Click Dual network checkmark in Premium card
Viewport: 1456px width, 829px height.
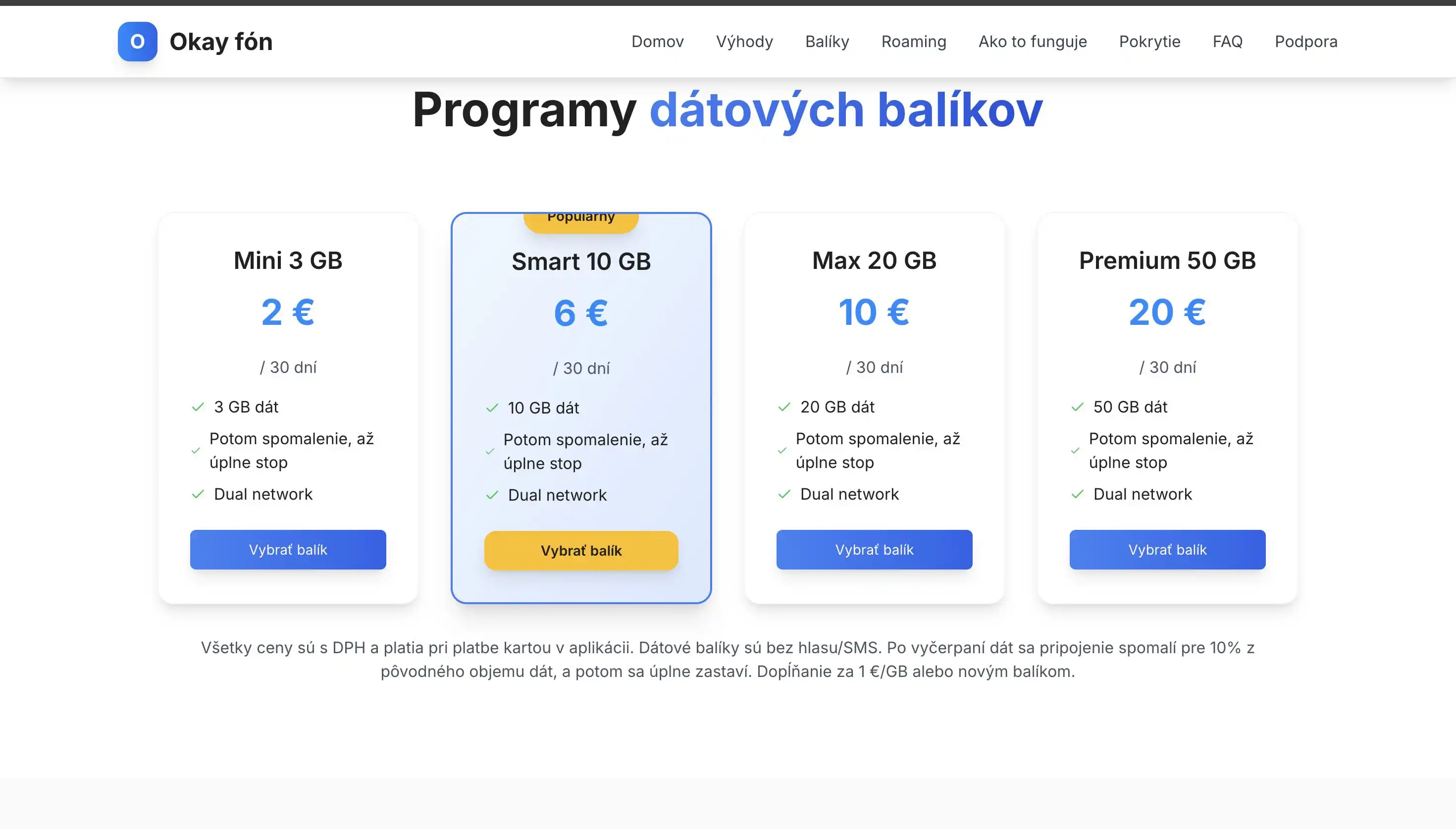pyautogui.click(x=1078, y=494)
